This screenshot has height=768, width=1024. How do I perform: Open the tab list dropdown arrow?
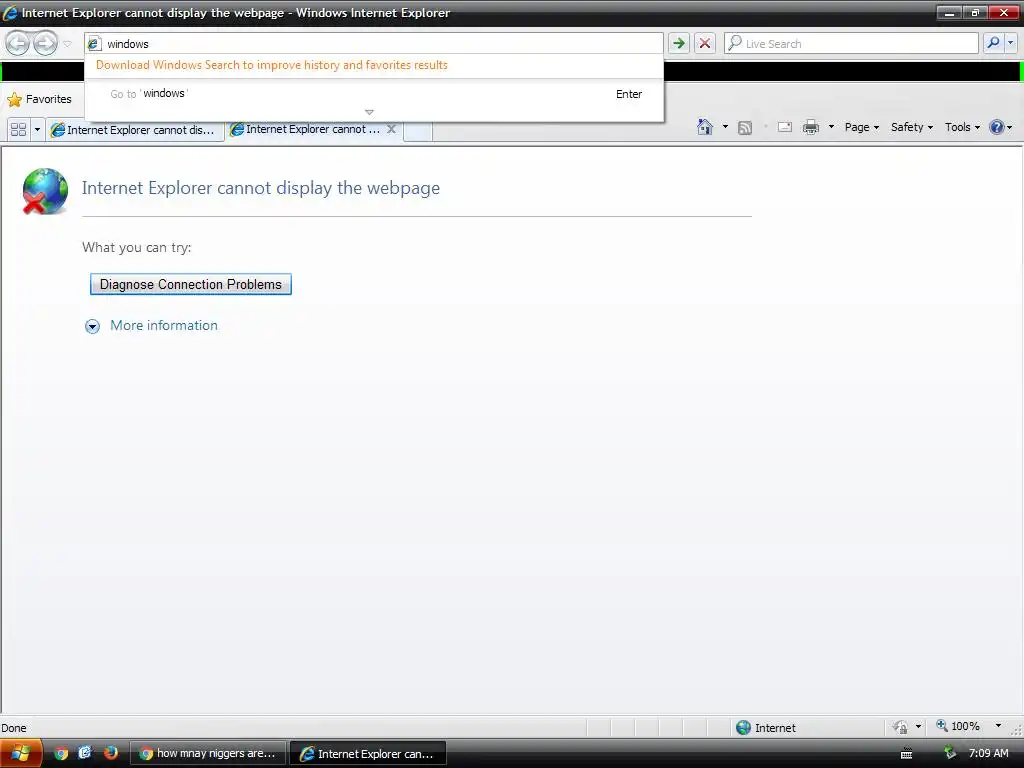pyautogui.click(x=37, y=129)
